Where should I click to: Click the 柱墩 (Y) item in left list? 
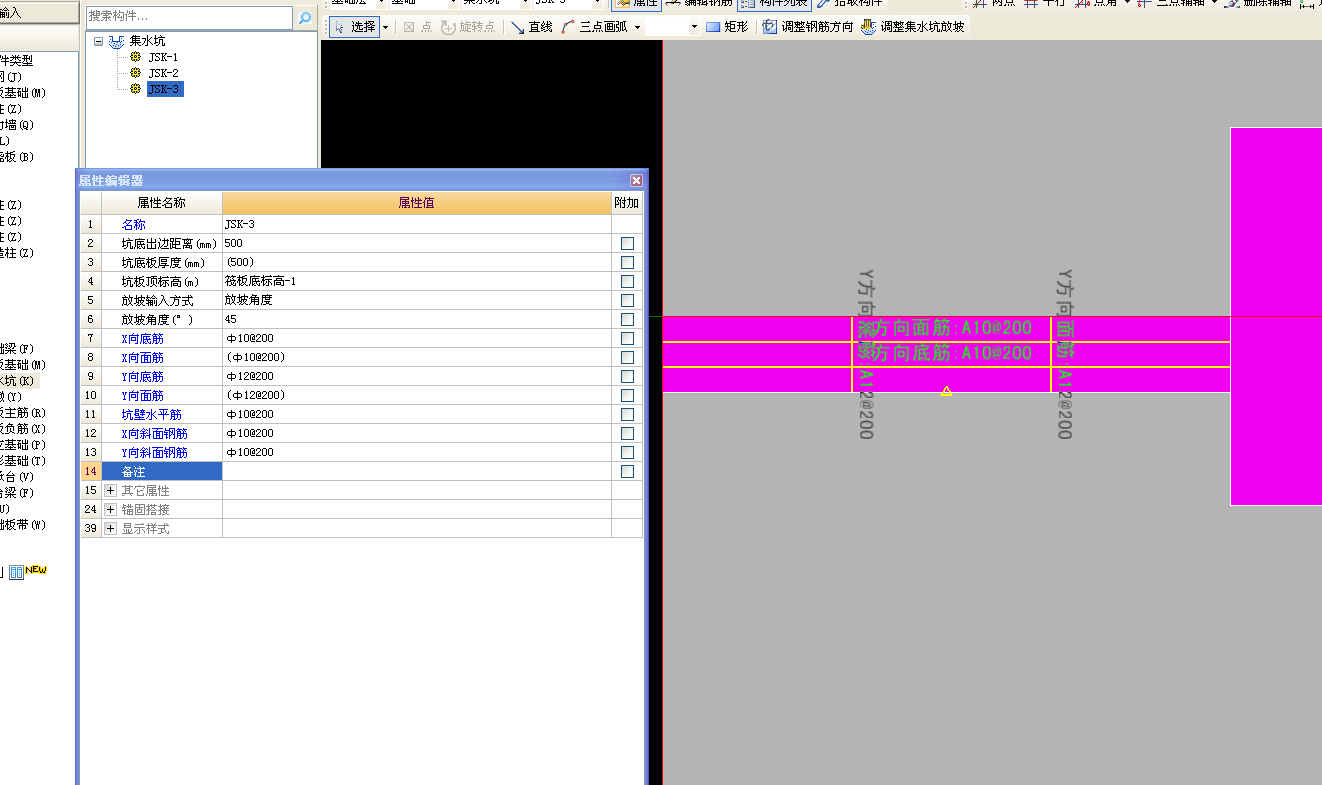pyautogui.click(x=11, y=397)
